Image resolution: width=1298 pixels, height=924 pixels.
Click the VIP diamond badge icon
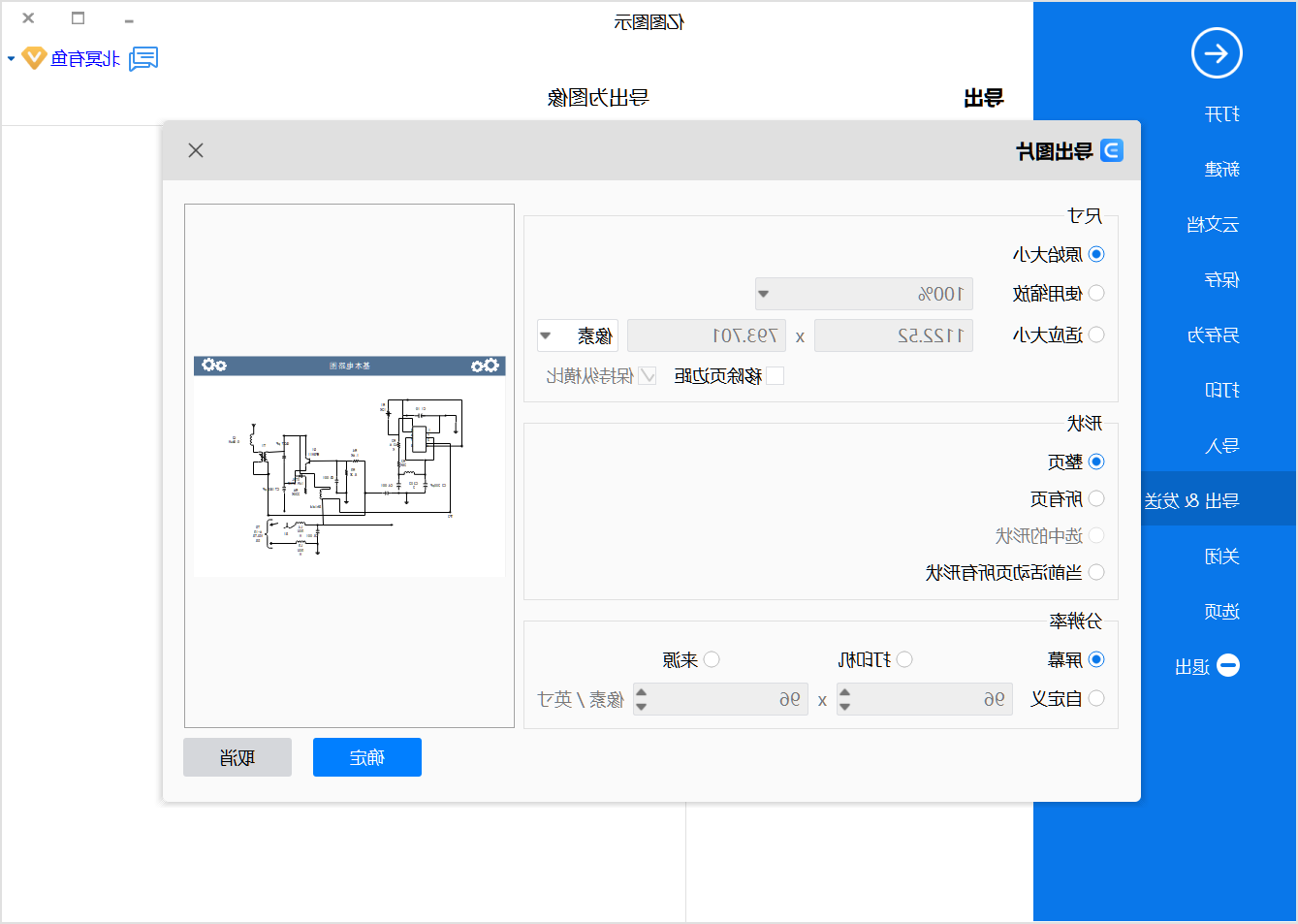(34, 58)
